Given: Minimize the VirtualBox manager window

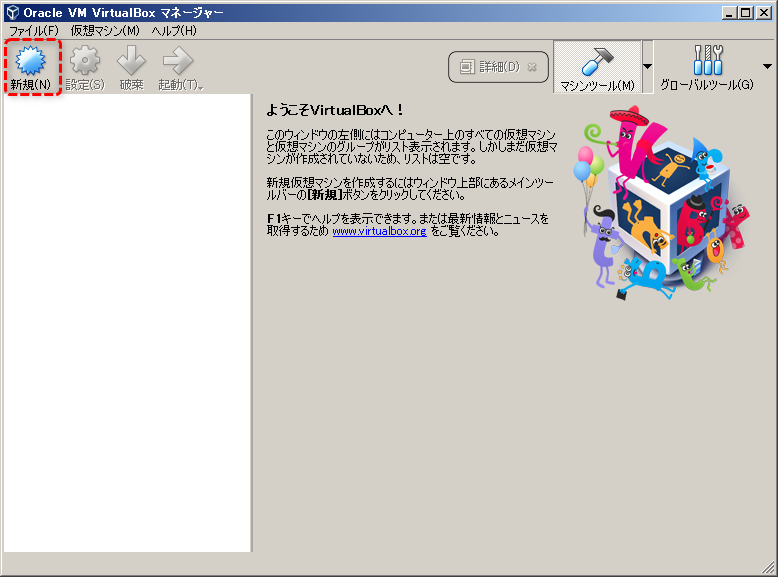Looking at the screenshot, I should coord(728,13).
